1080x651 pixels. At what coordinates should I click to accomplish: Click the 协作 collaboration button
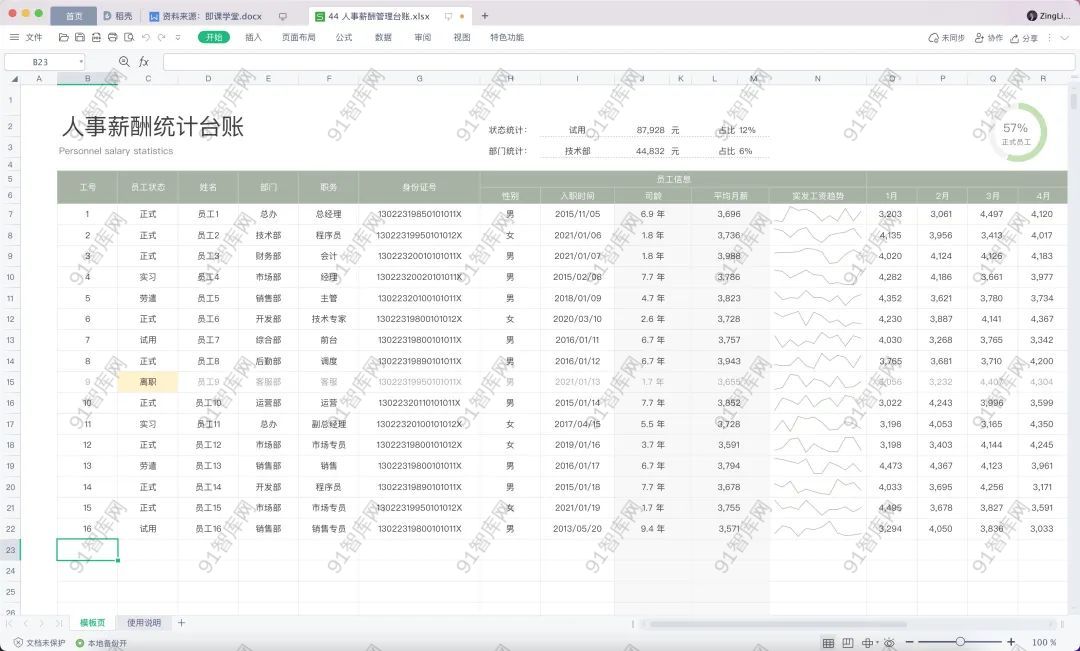pos(988,38)
